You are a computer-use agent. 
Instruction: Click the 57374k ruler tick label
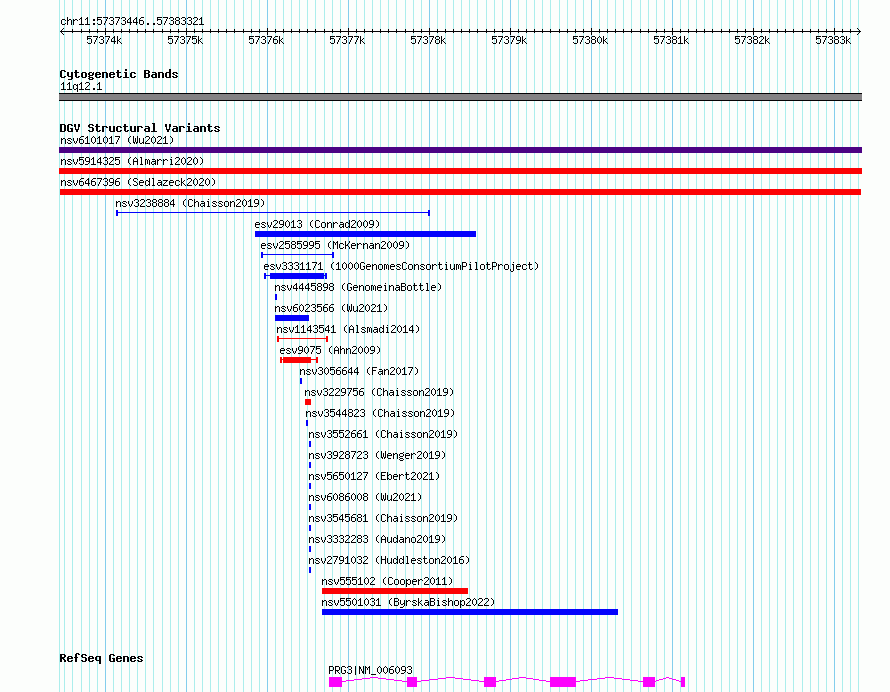coord(104,40)
